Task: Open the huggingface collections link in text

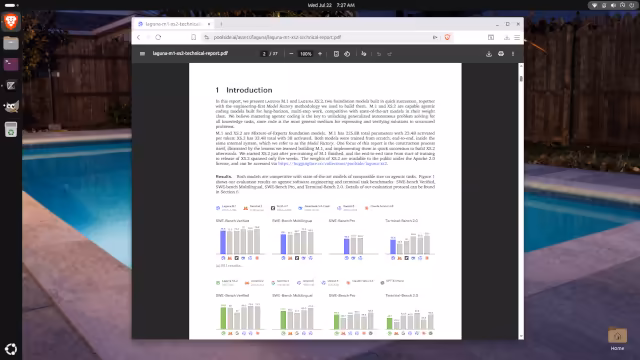Action: (332, 164)
